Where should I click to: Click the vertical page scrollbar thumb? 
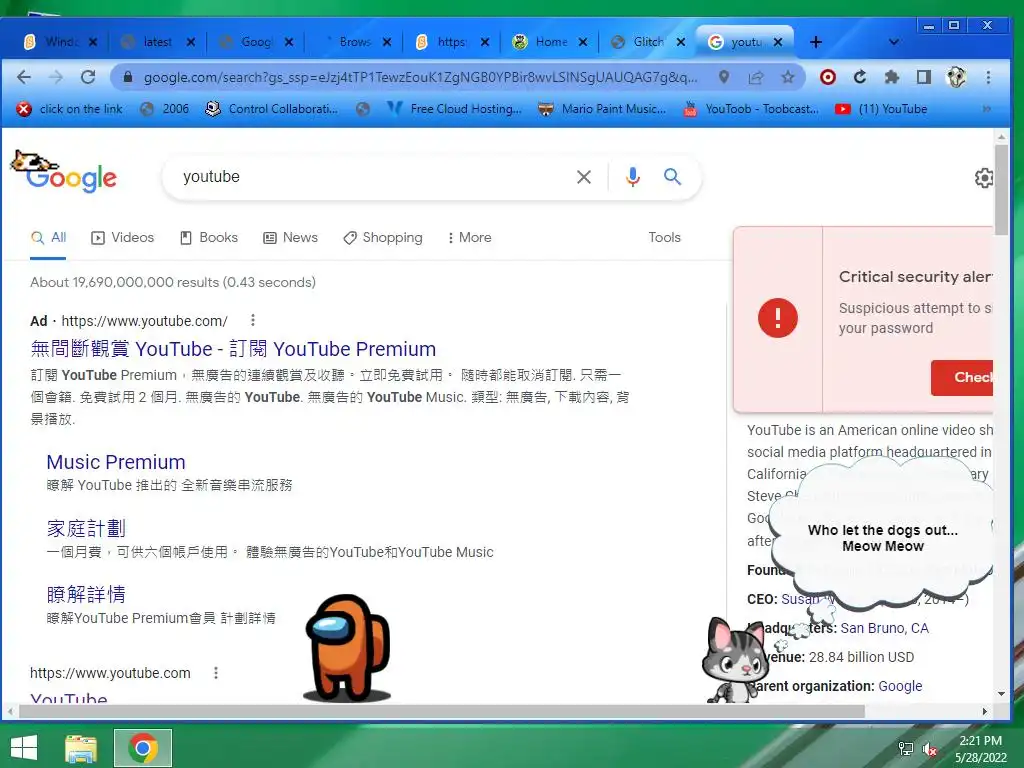1001,189
